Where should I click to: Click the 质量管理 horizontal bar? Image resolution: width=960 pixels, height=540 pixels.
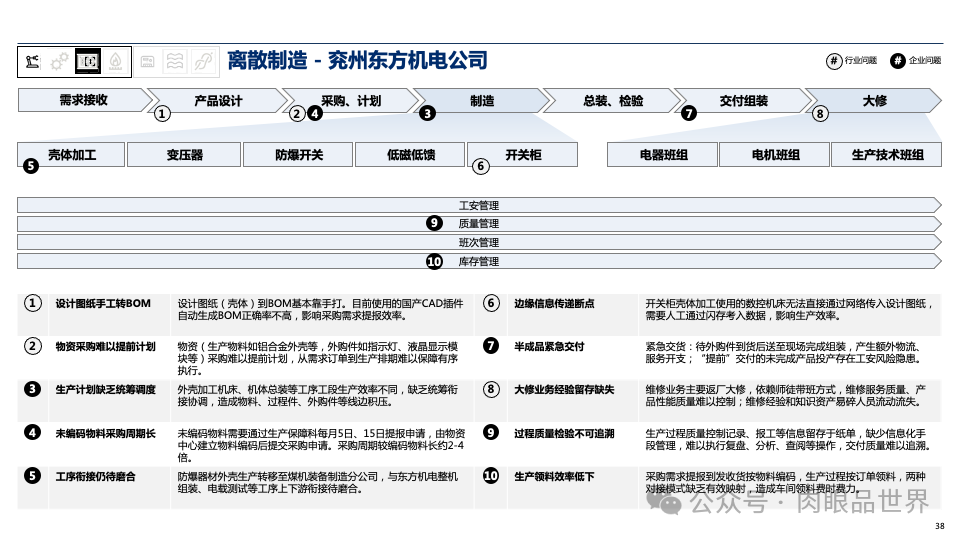pyautogui.click(x=479, y=223)
